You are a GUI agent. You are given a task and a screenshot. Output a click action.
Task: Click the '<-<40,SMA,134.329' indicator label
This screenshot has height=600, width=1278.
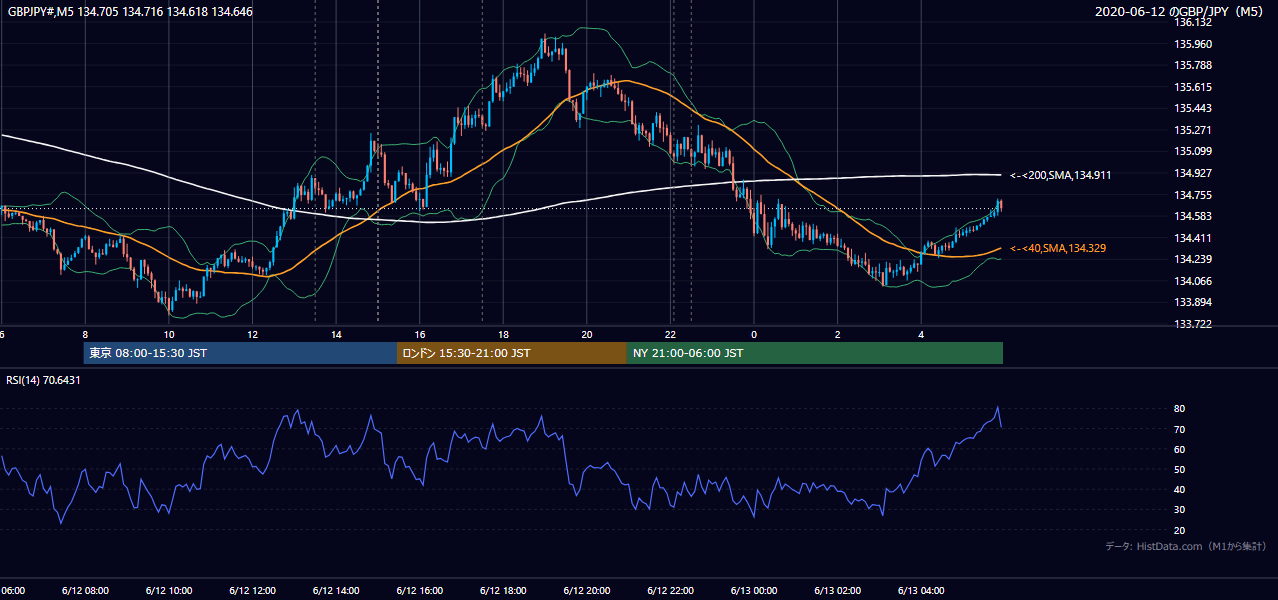click(x=1058, y=248)
